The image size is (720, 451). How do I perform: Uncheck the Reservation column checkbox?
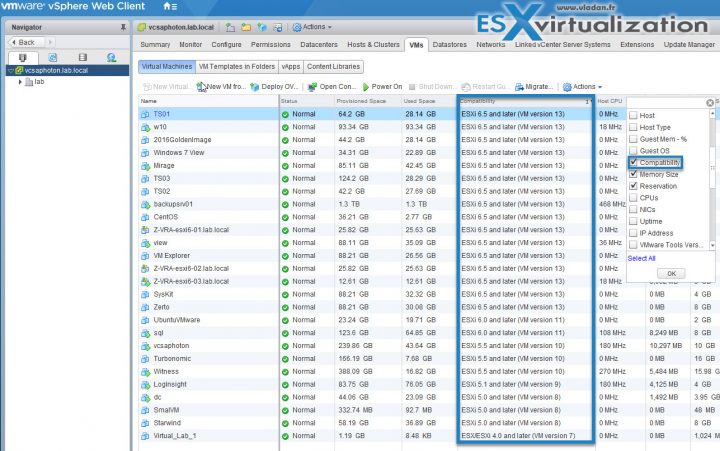click(x=633, y=186)
